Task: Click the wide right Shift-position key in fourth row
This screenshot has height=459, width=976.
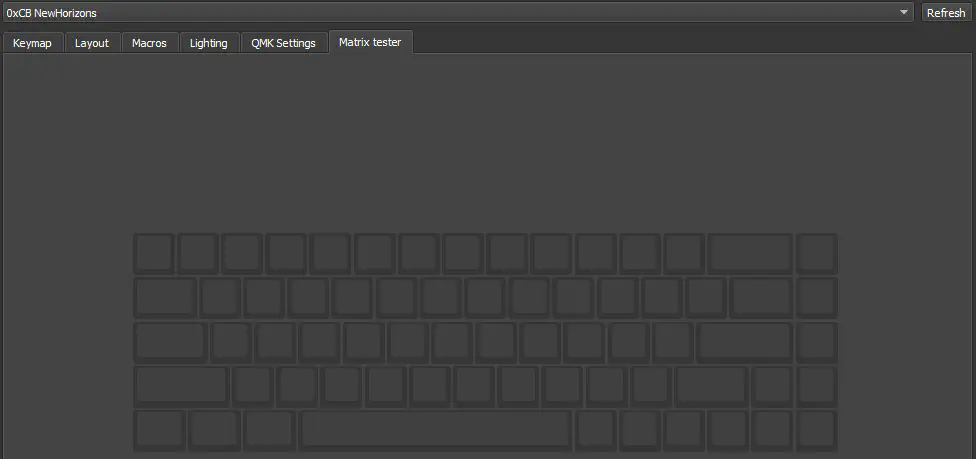Action: pos(711,385)
